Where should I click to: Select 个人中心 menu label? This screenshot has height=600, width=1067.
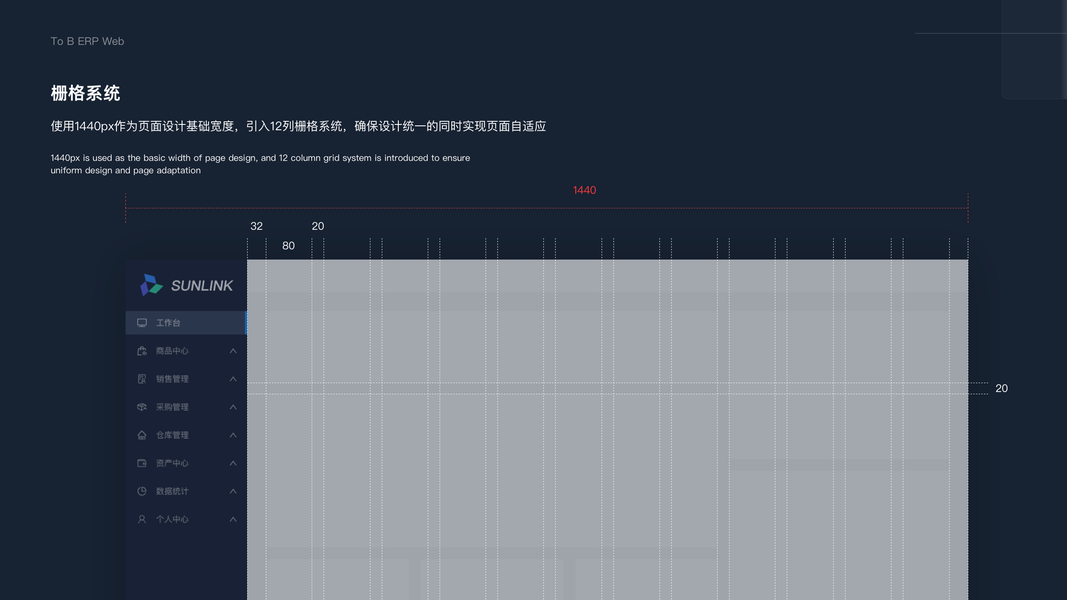pyautogui.click(x=172, y=519)
